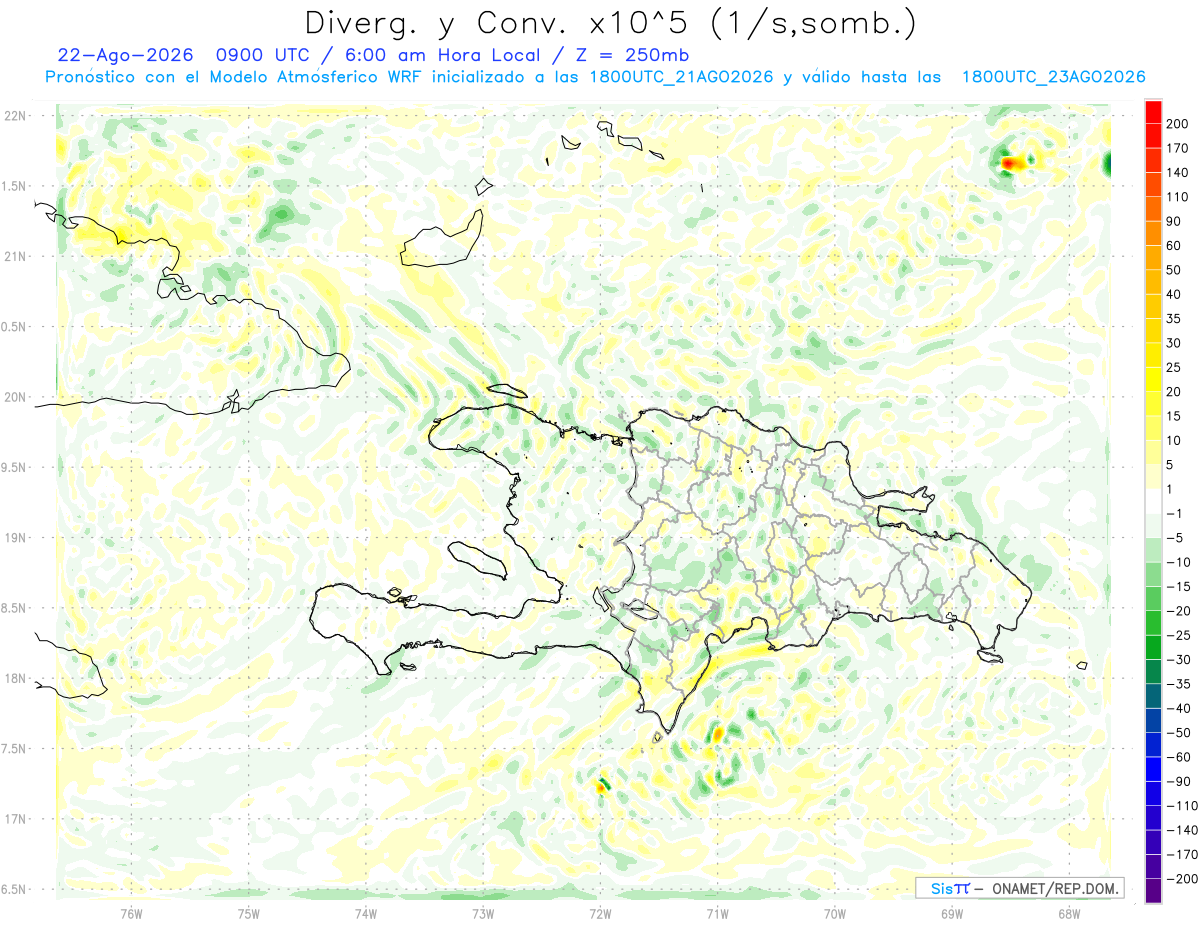Click the color scale value '-1'

click(1175, 513)
